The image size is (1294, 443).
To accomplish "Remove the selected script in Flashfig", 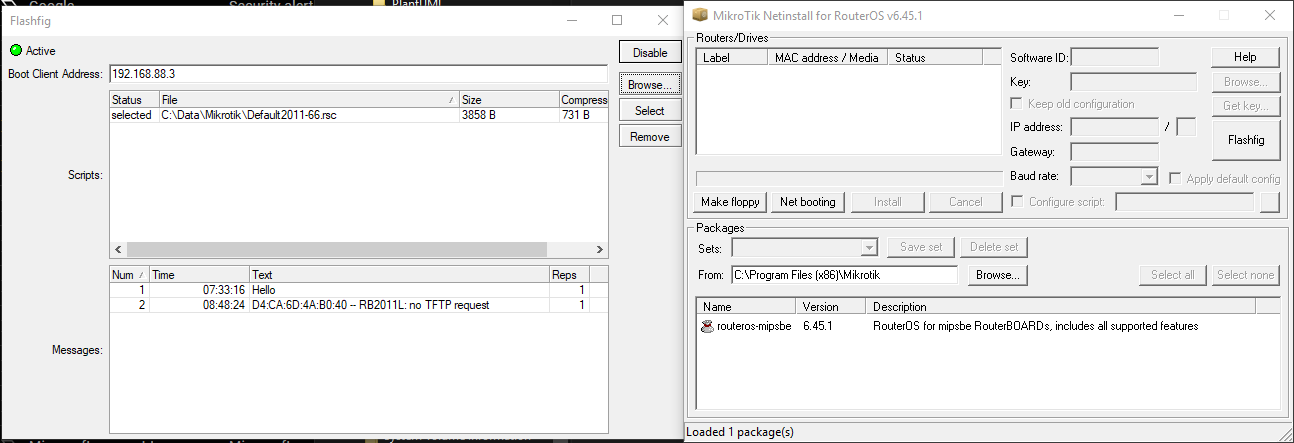I will point(650,136).
